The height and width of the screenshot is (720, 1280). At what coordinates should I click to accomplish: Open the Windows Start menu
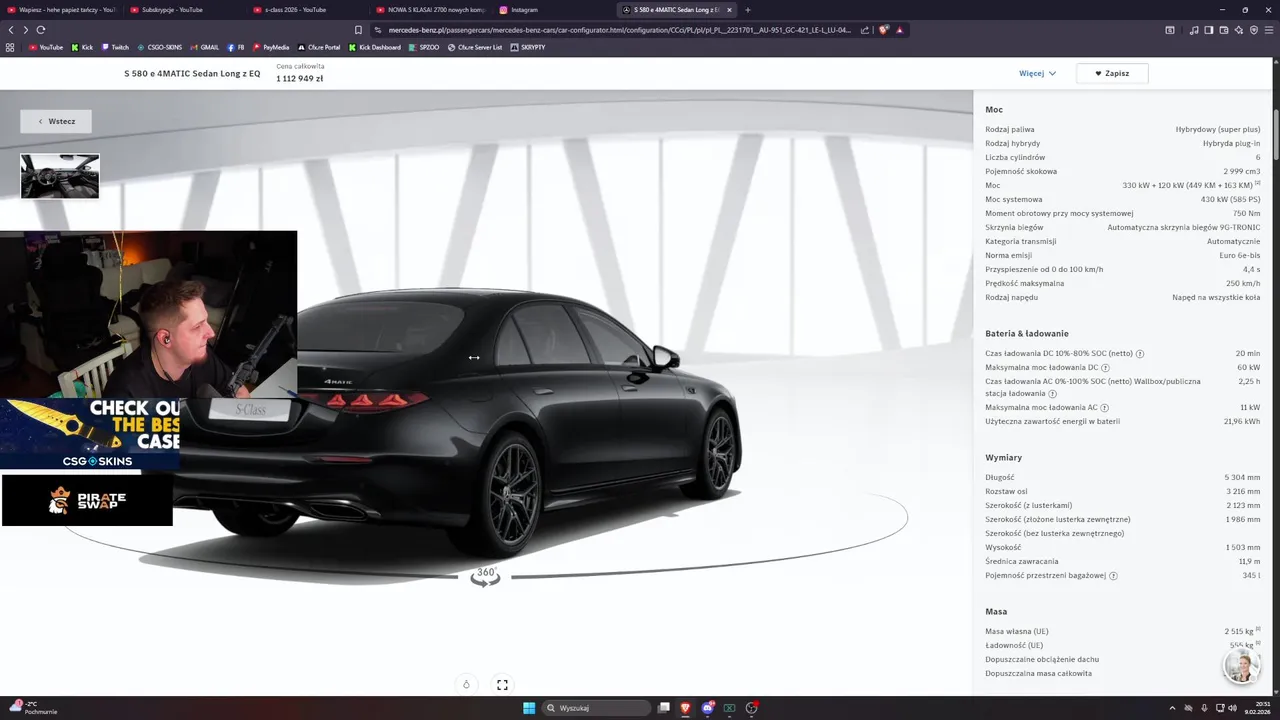(528, 708)
